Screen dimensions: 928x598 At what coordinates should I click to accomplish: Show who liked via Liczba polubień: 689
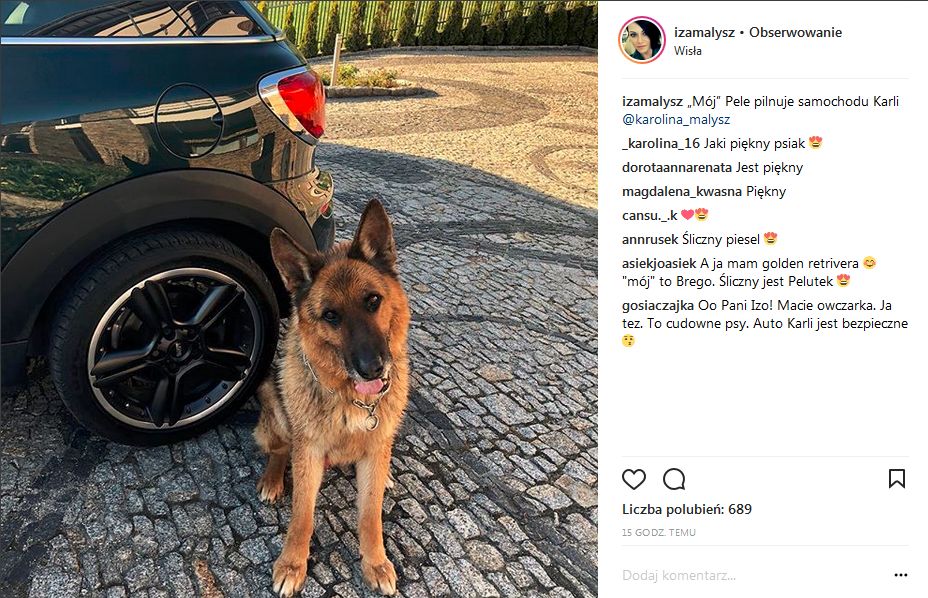pos(687,509)
